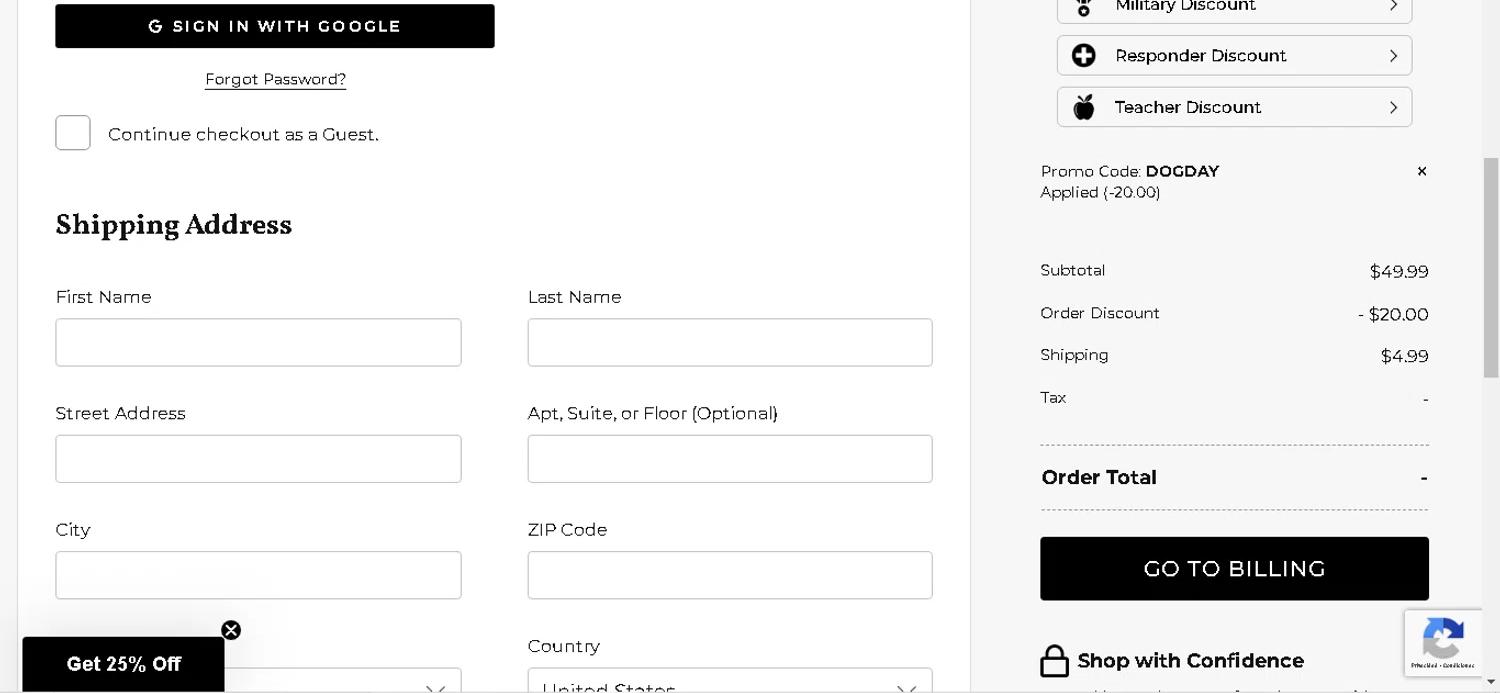1500x693 pixels.
Task: Click the First Name input field
Action: point(258,343)
